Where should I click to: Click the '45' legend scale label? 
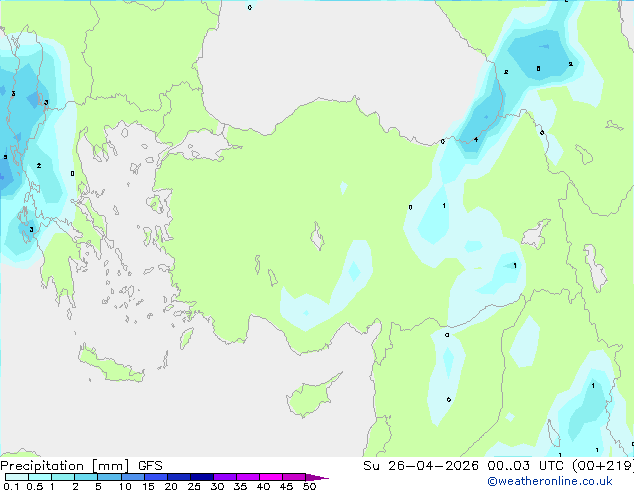point(286,486)
